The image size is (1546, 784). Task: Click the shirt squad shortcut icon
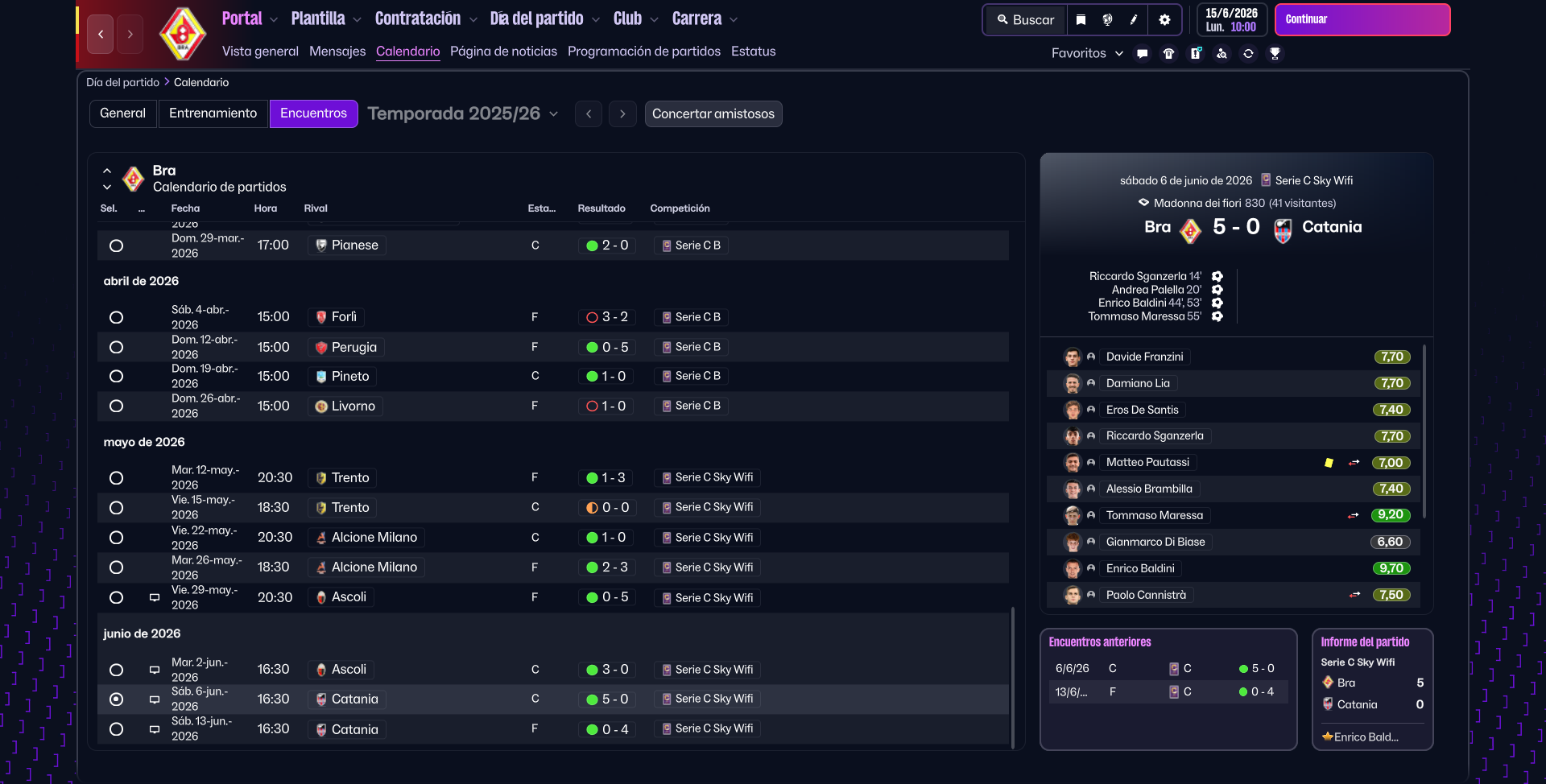(1168, 54)
